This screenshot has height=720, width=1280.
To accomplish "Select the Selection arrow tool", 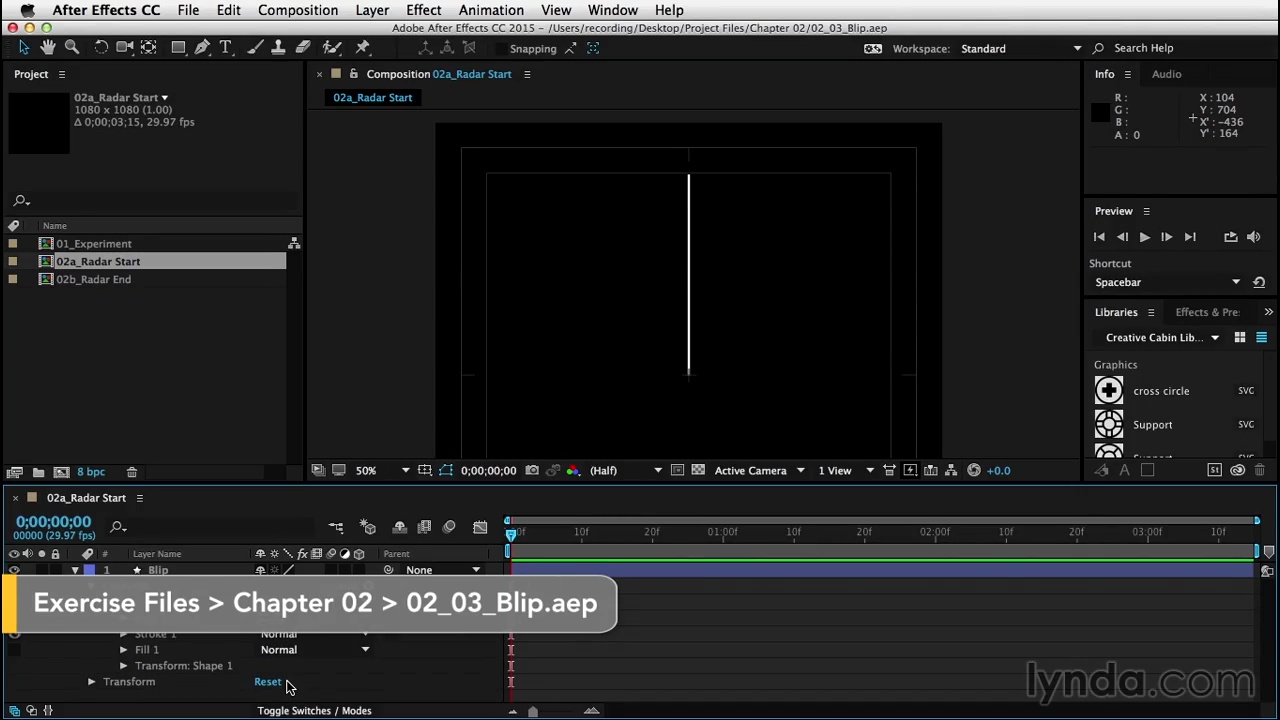I will pyautogui.click(x=24, y=48).
